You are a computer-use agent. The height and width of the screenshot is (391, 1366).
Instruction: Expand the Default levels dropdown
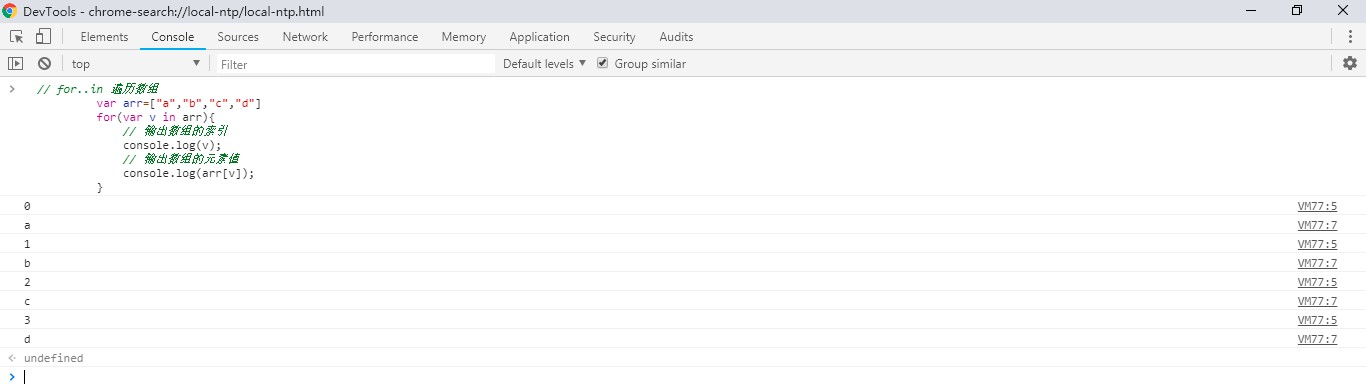click(544, 64)
